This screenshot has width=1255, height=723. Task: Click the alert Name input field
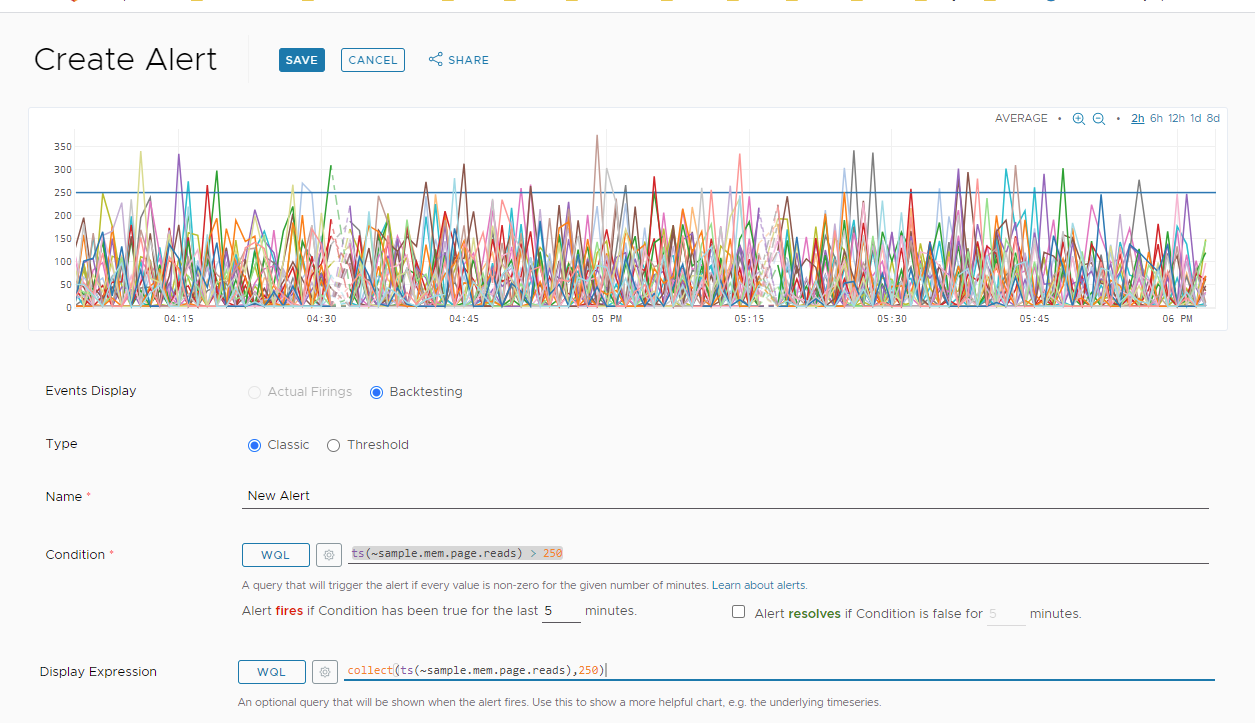click(727, 496)
